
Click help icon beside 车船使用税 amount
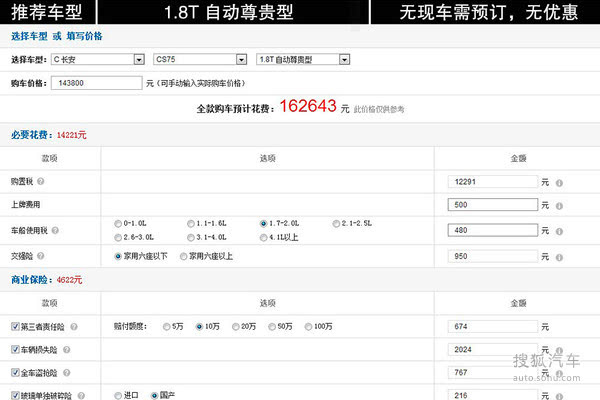pos(559,230)
